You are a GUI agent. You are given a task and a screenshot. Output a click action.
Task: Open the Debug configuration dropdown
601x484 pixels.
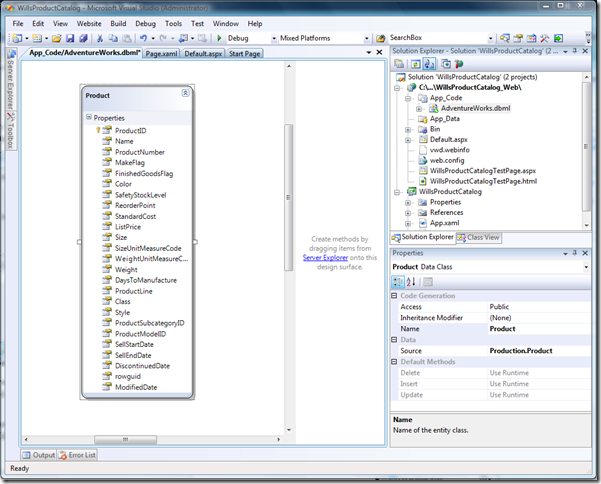(274, 38)
